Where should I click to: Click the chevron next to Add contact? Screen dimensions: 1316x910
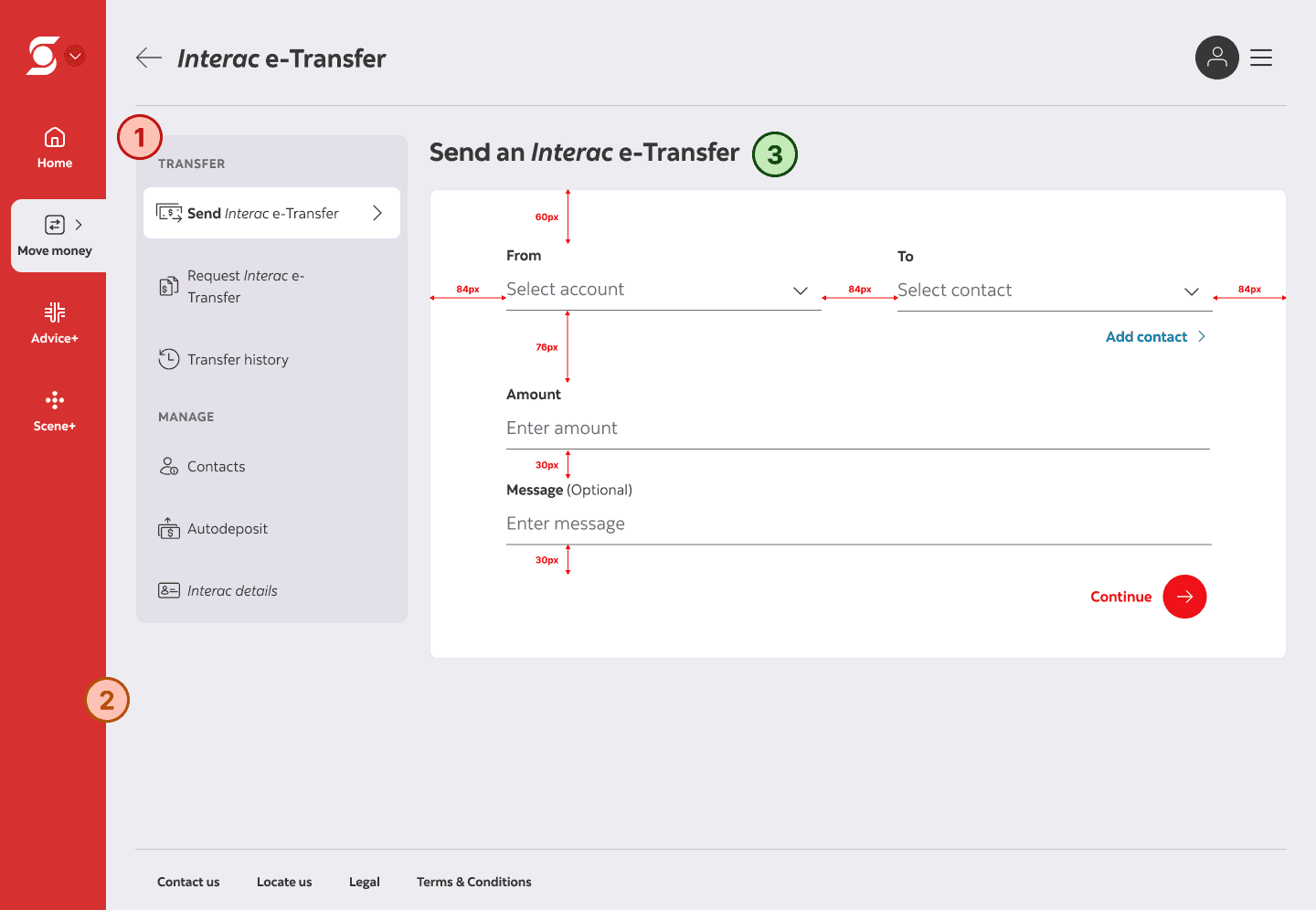click(x=1202, y=336)
